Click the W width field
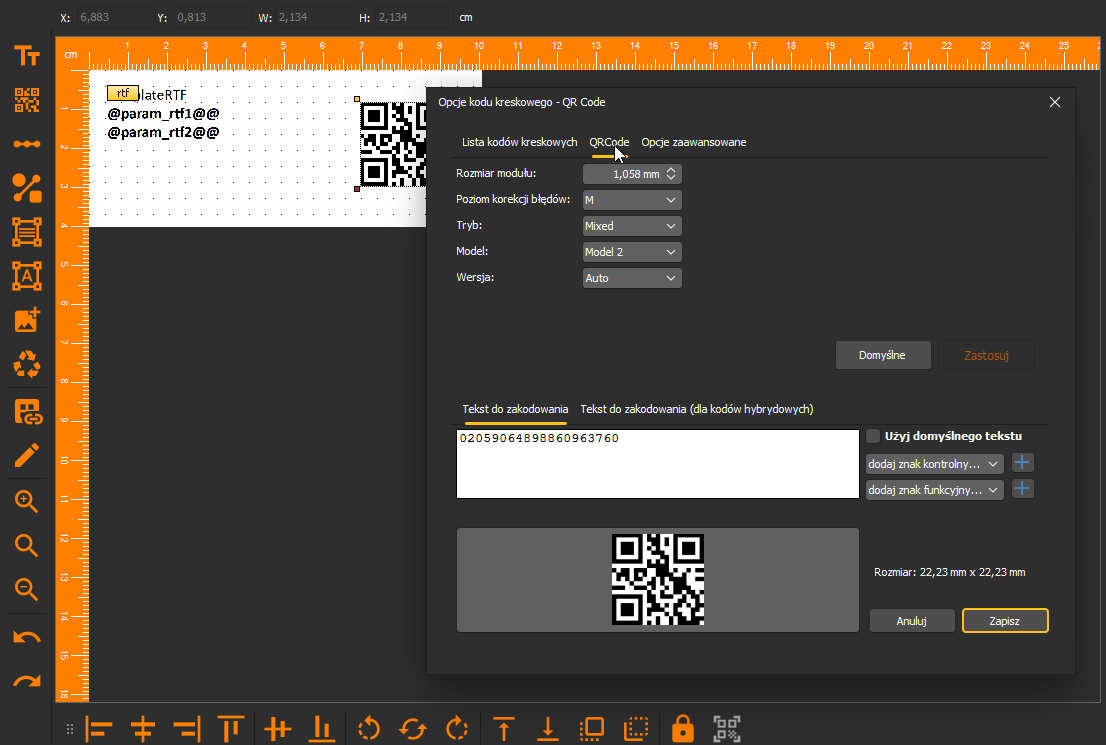This screenshot has width=1106, height=745. (312, 17)
